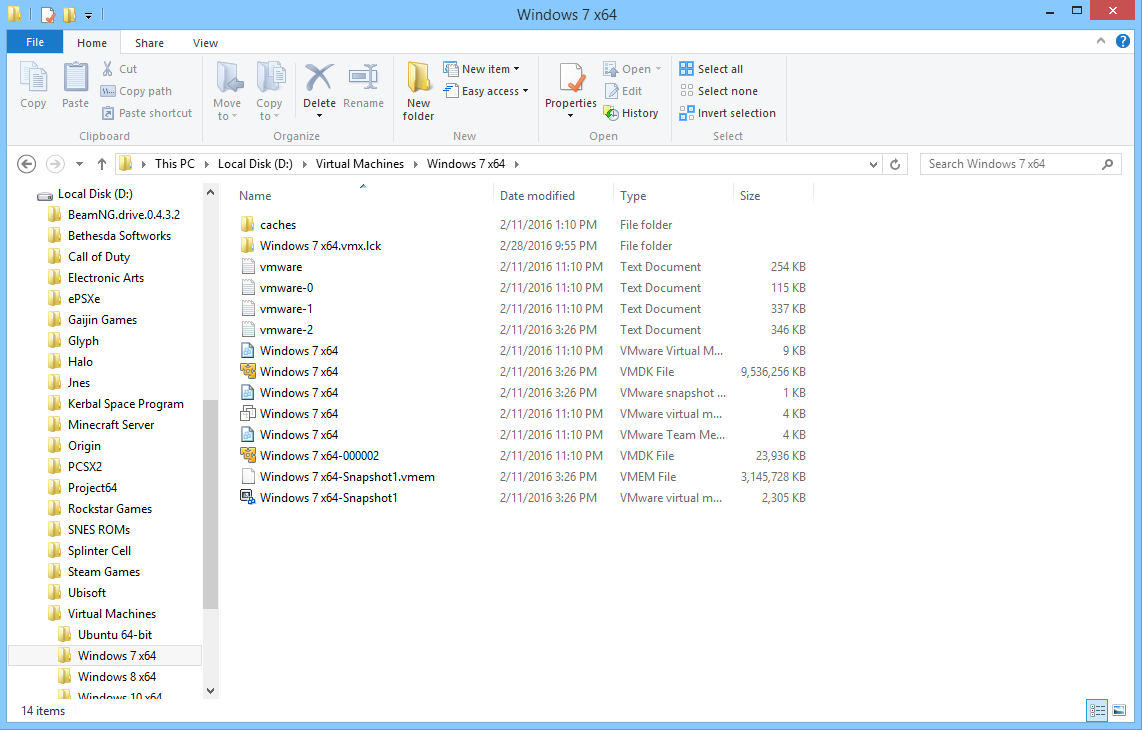Switch to the View ribbon tab

(x=205, y=43)
